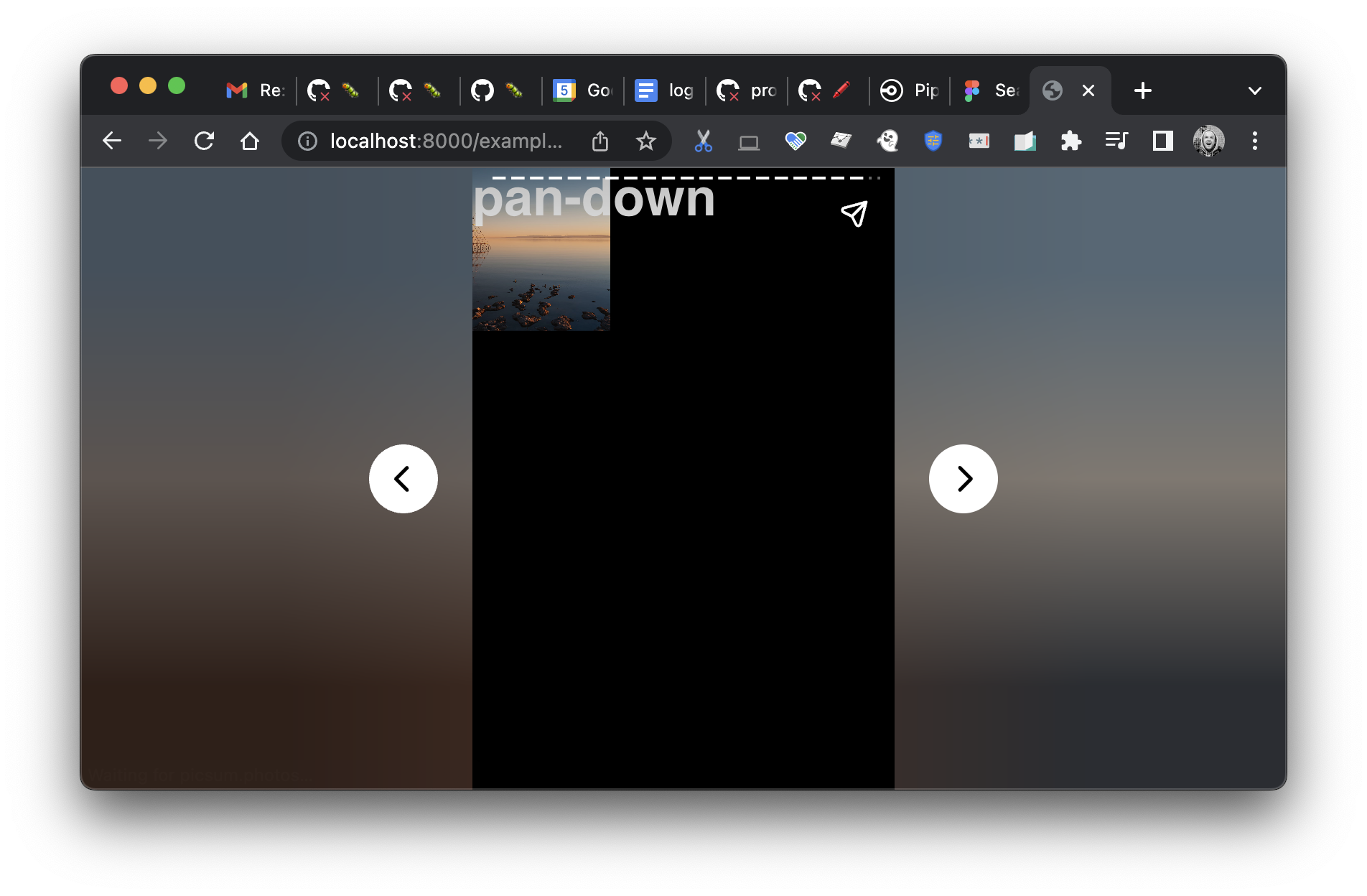Switch to the Pip tab
Screen dimensions: 1367x896
click(x=910, y=90)
